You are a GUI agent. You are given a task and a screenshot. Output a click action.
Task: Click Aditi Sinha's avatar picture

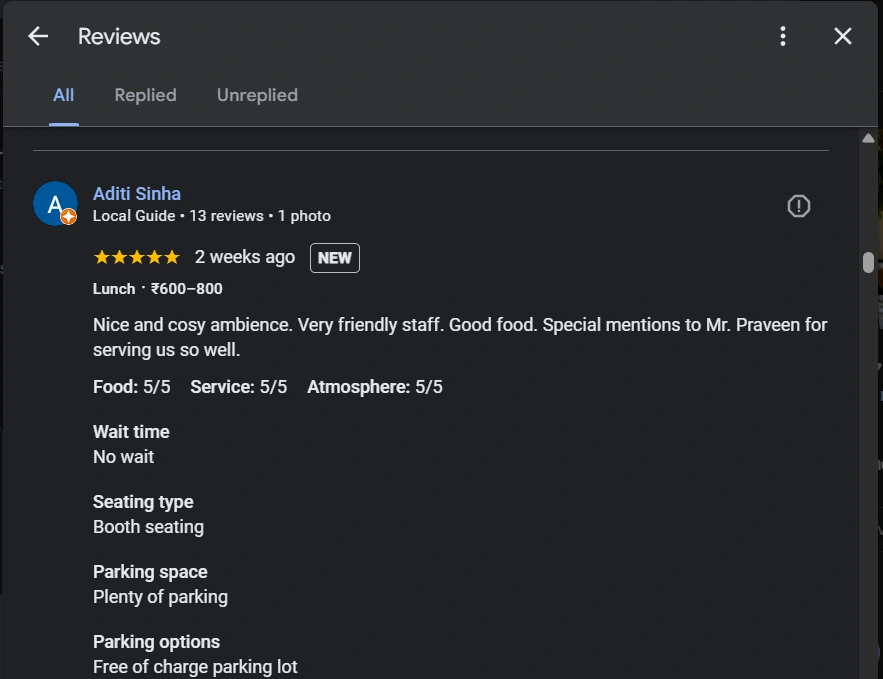53,202
